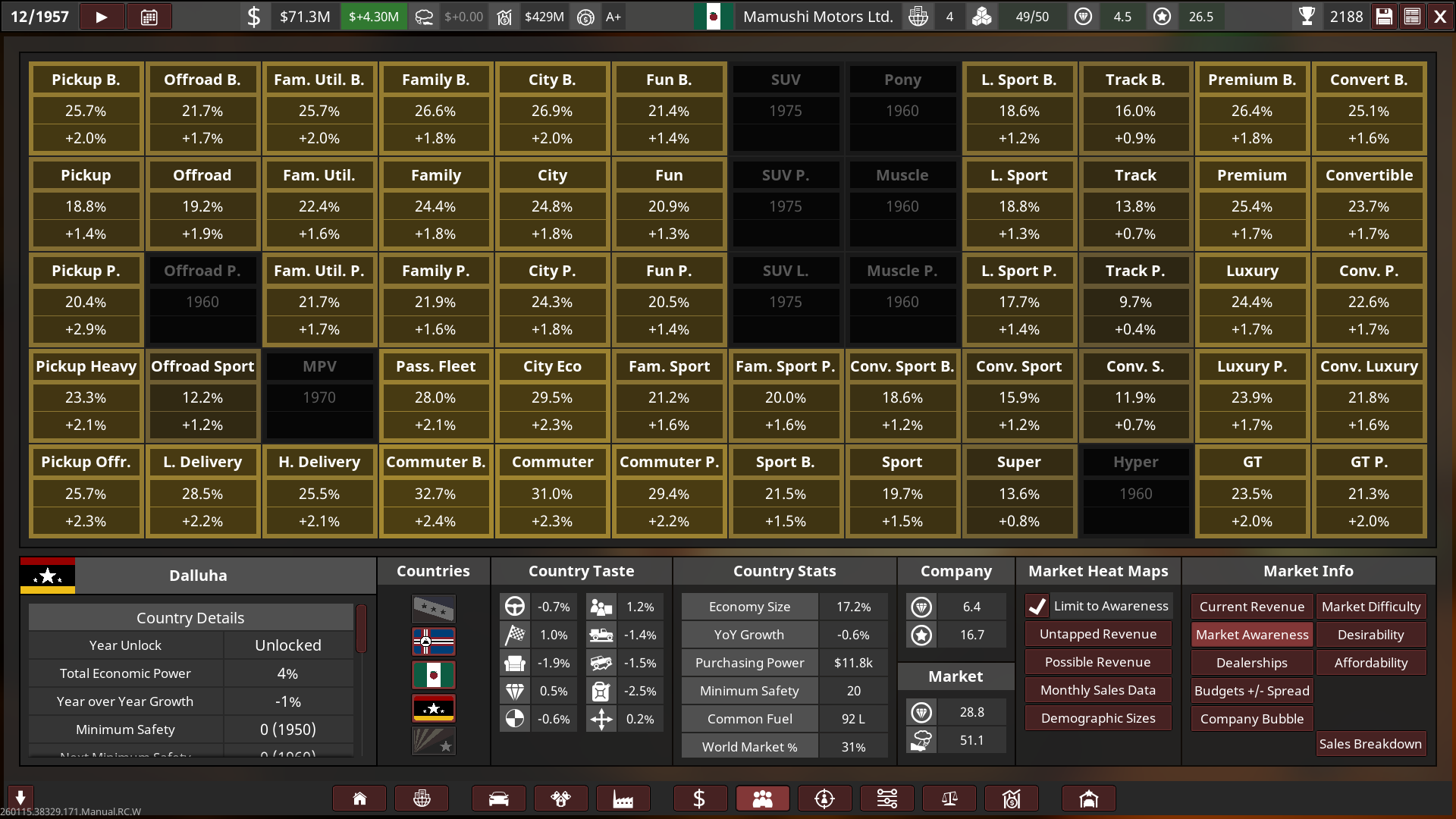Select the Market Awareness info mode
The width and height of the screenshot is (1456, 819).
point(1251,635)
